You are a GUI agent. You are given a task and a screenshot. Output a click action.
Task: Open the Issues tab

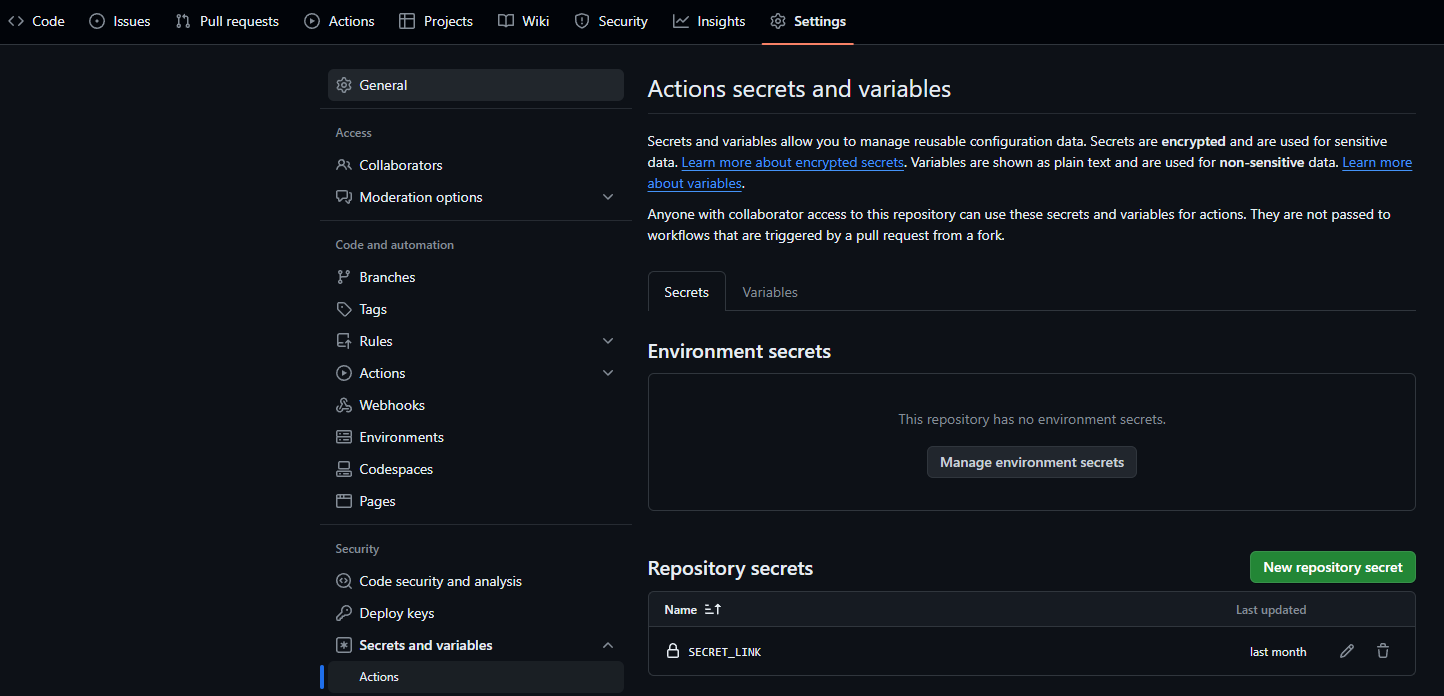tap(120, 21)
